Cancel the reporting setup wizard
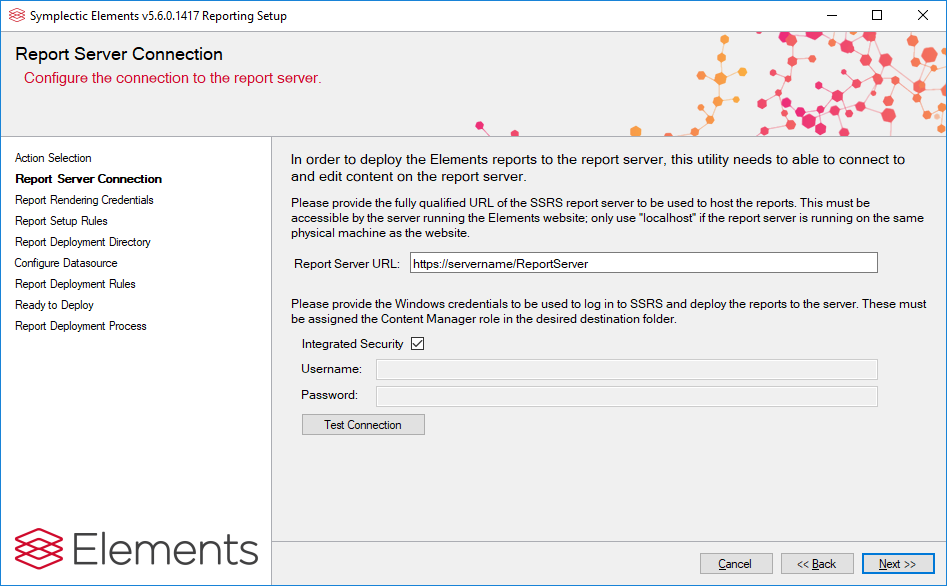The width and height of the screenshot is (947, 586). [736, 564]
